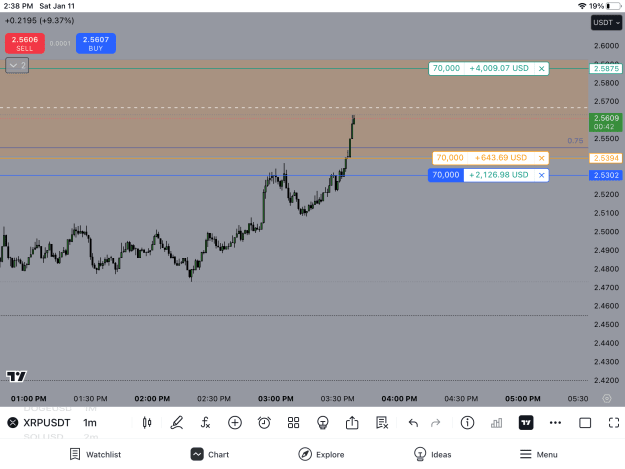This screenshot has width=625, height=469.
Task: Tap the lightbulb publish idea icon
Action: 322,423
